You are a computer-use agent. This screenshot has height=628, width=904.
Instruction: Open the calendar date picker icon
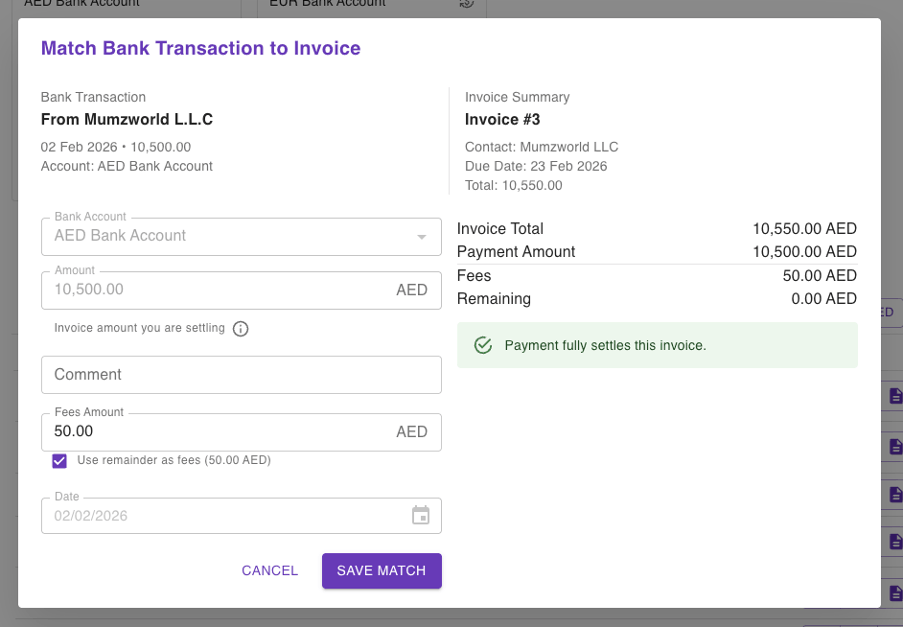421,515
